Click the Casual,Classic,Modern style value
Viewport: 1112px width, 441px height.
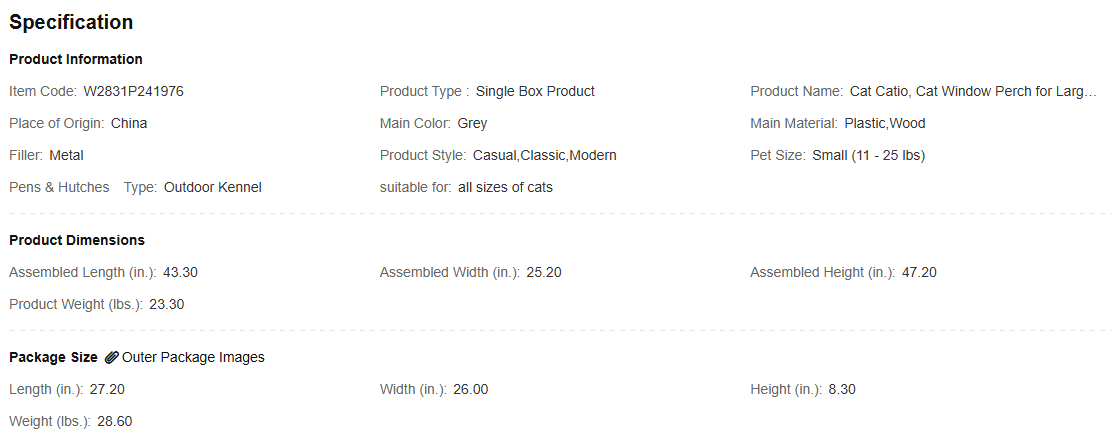pyautogui.click(x=545, y=155)
